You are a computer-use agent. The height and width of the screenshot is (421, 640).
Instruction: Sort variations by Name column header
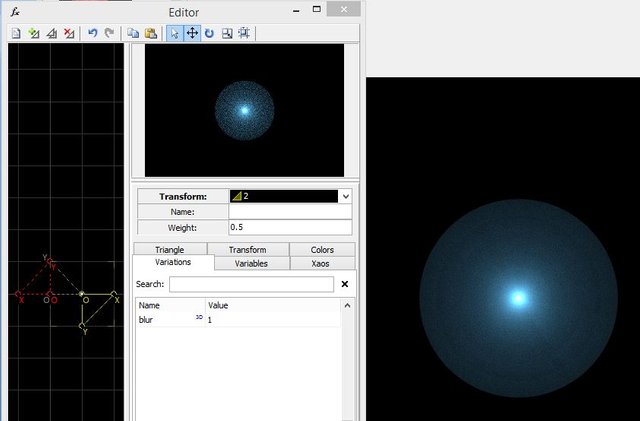(170, 305)
